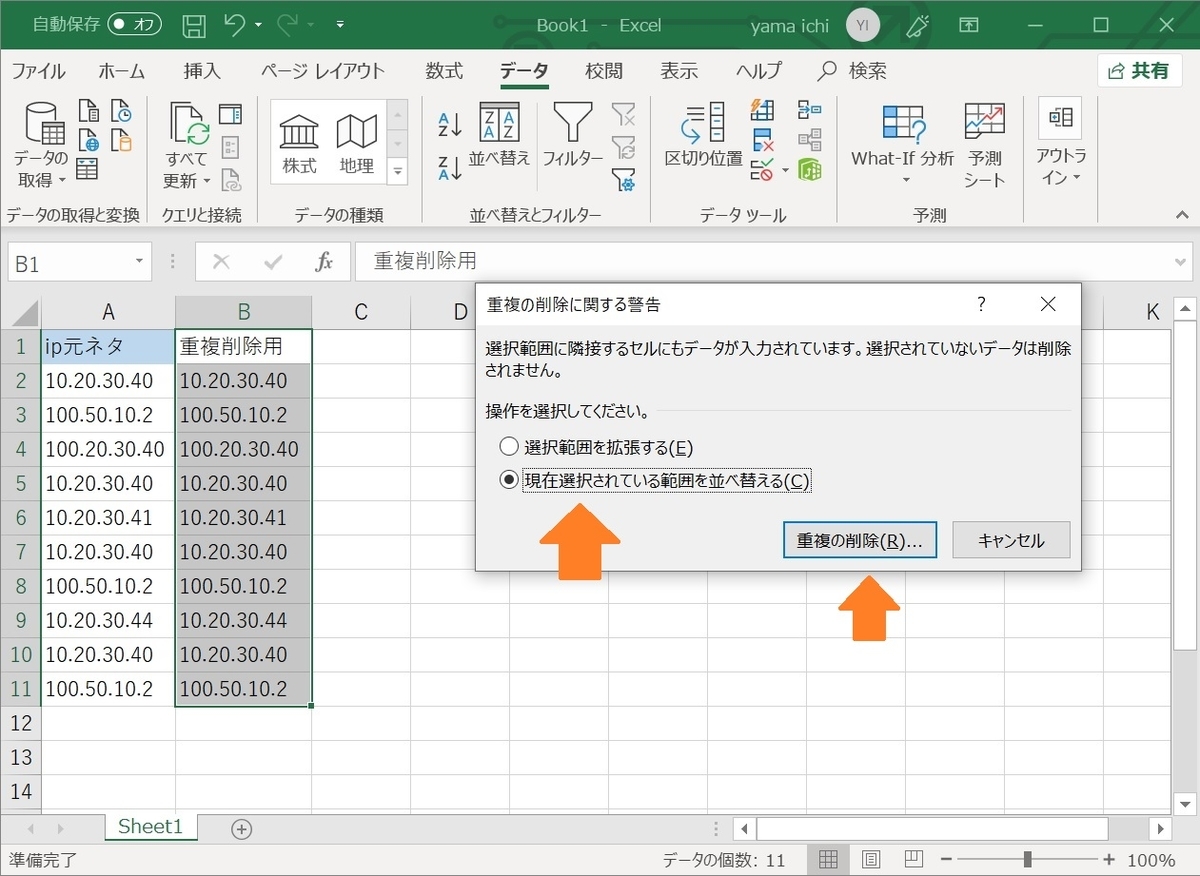Viewport: 1200px width, 876px height.
Task: Create a 予測シート (Forecast Sheet)
Action: [984, 140]
